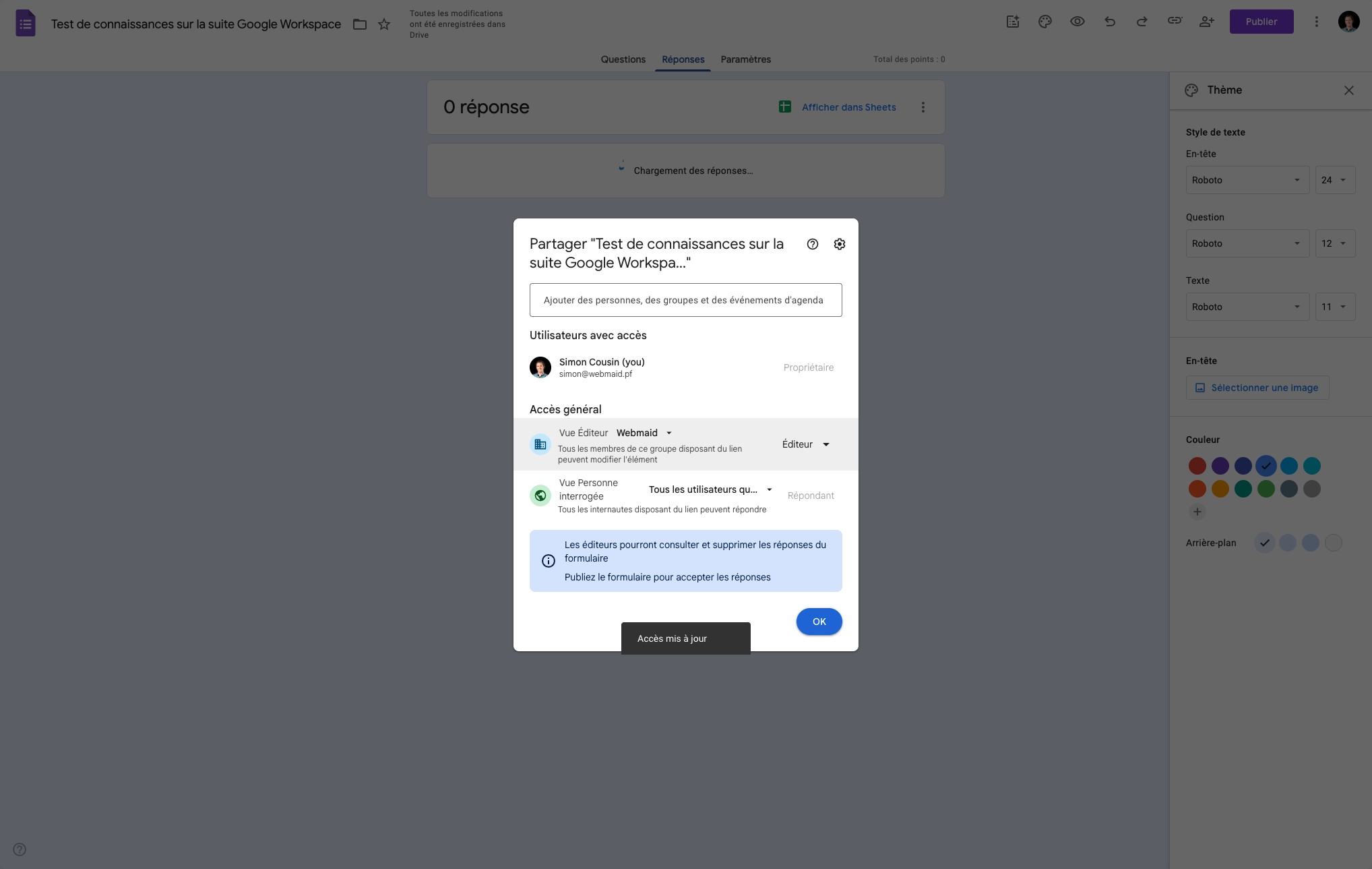Switch to the Paramètres tab
1372x869 pixels.
point(745,59)
